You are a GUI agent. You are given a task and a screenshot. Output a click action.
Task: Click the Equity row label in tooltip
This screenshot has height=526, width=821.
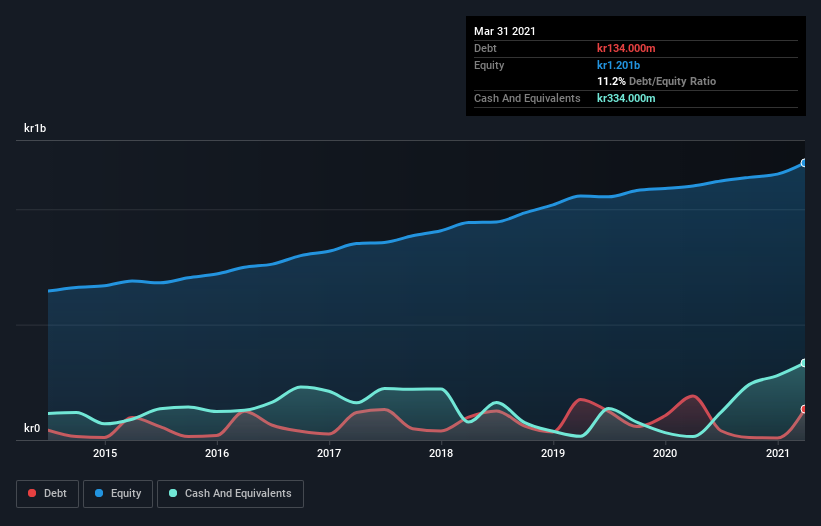pos(489,65)
